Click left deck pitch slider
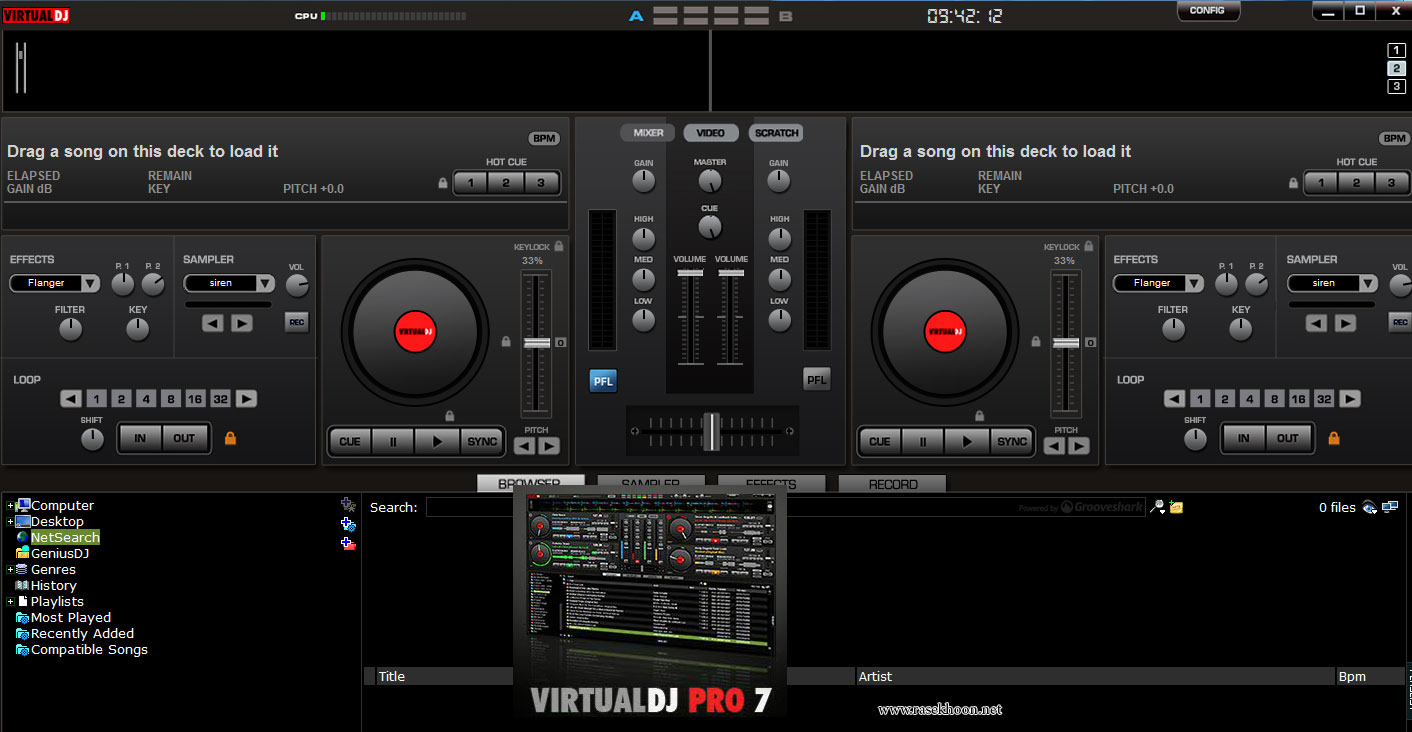Viewport: 1412px width, 732px height. coord(537,343)
